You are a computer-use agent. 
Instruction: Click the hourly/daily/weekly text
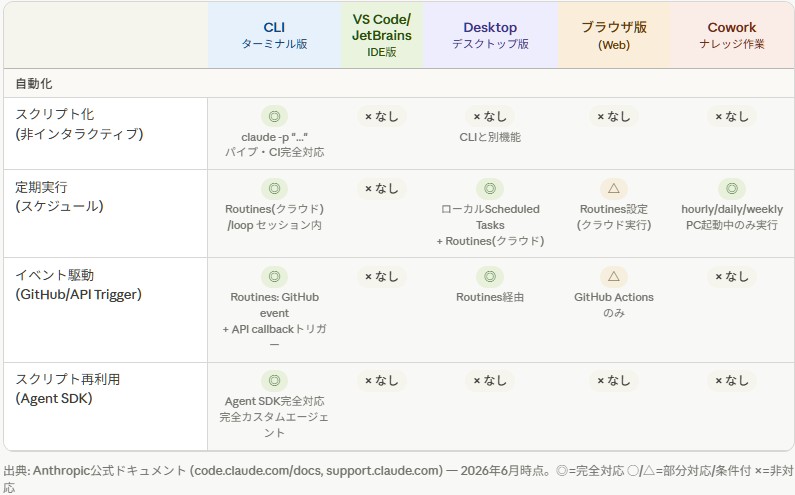[x=732, y=209]
